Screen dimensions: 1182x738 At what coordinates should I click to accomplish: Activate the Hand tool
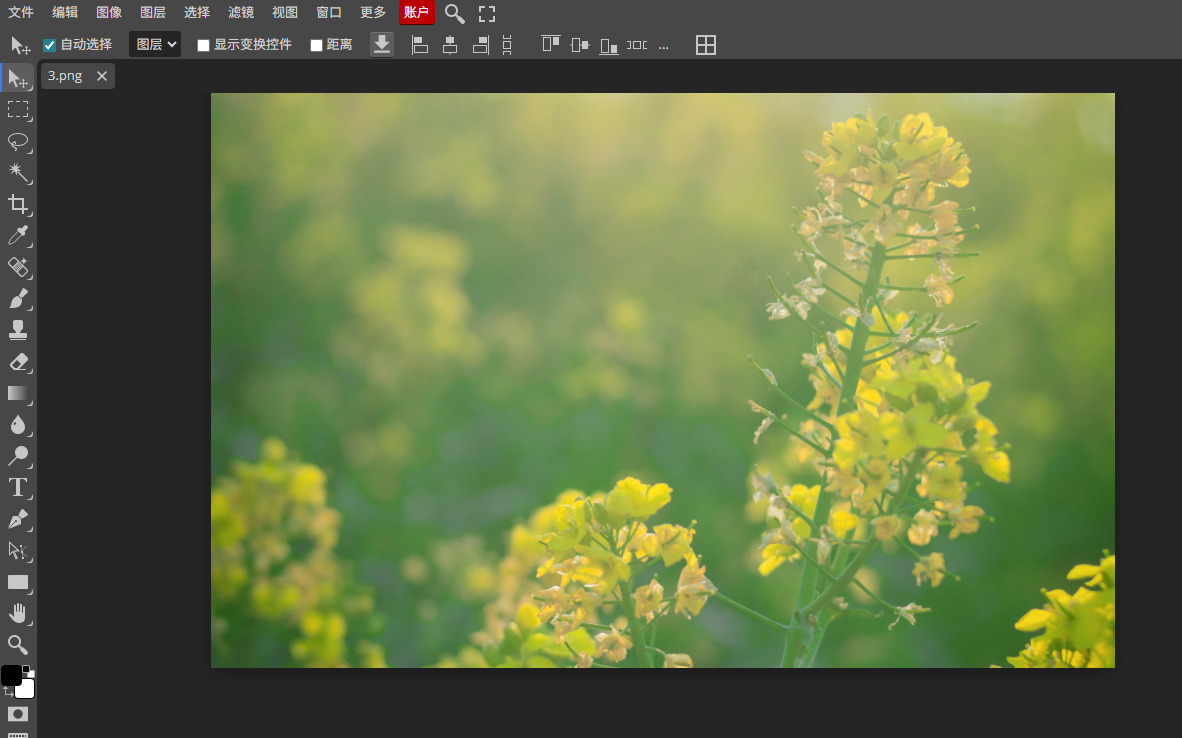(18, 613)
